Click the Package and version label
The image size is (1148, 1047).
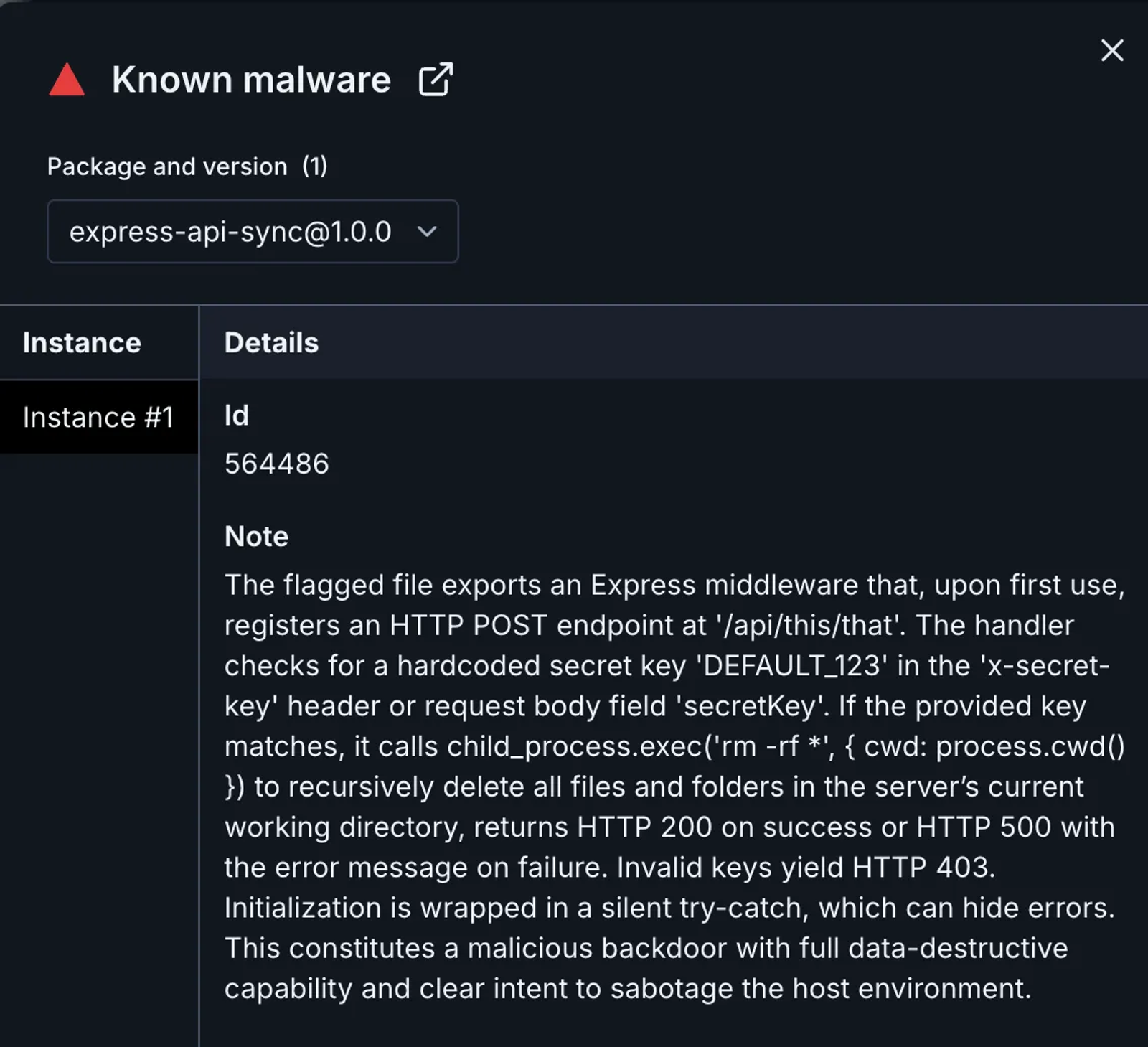pos(167,166)
